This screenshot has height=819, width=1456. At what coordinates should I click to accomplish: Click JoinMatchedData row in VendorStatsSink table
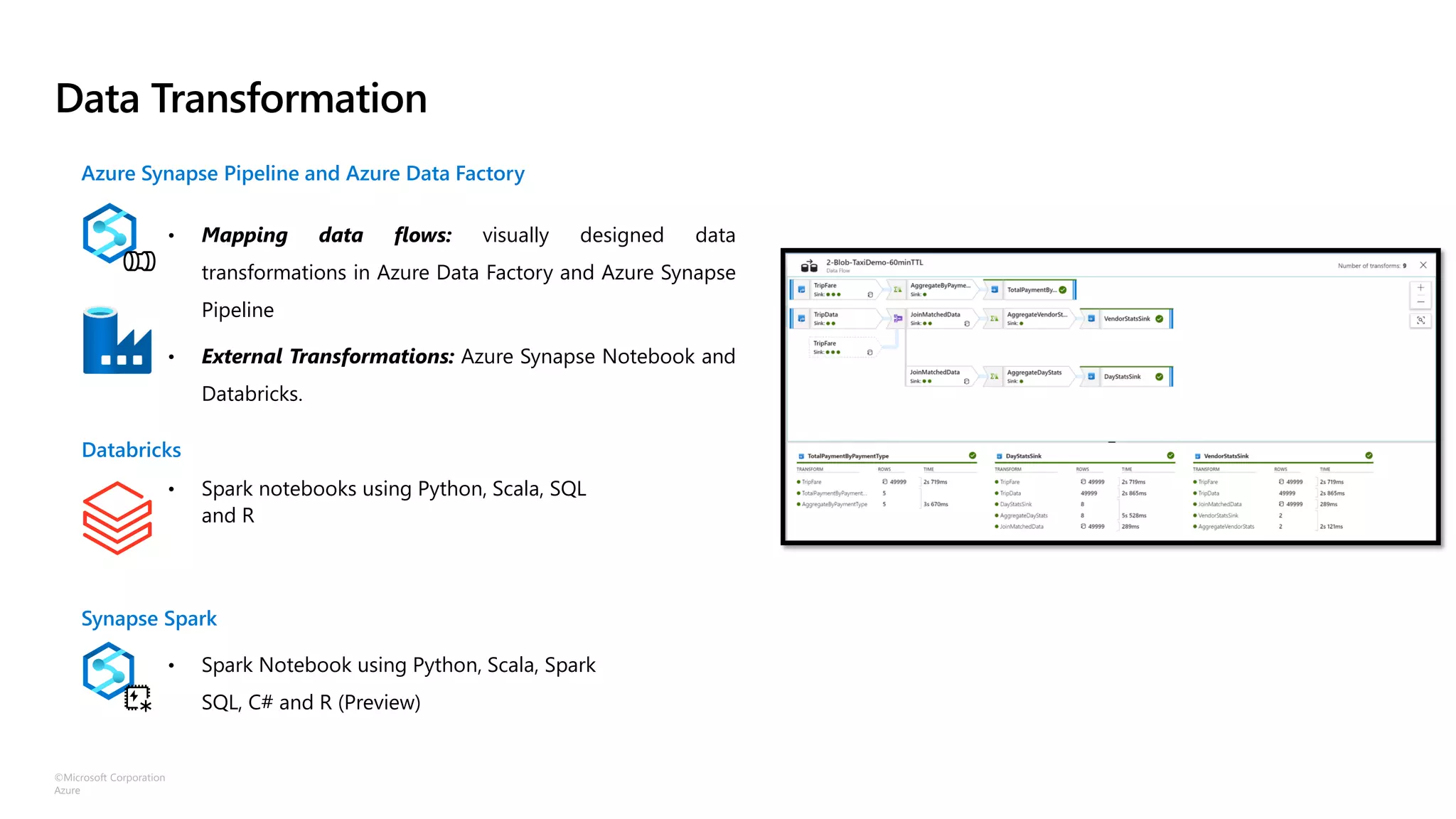point(1283,504)
